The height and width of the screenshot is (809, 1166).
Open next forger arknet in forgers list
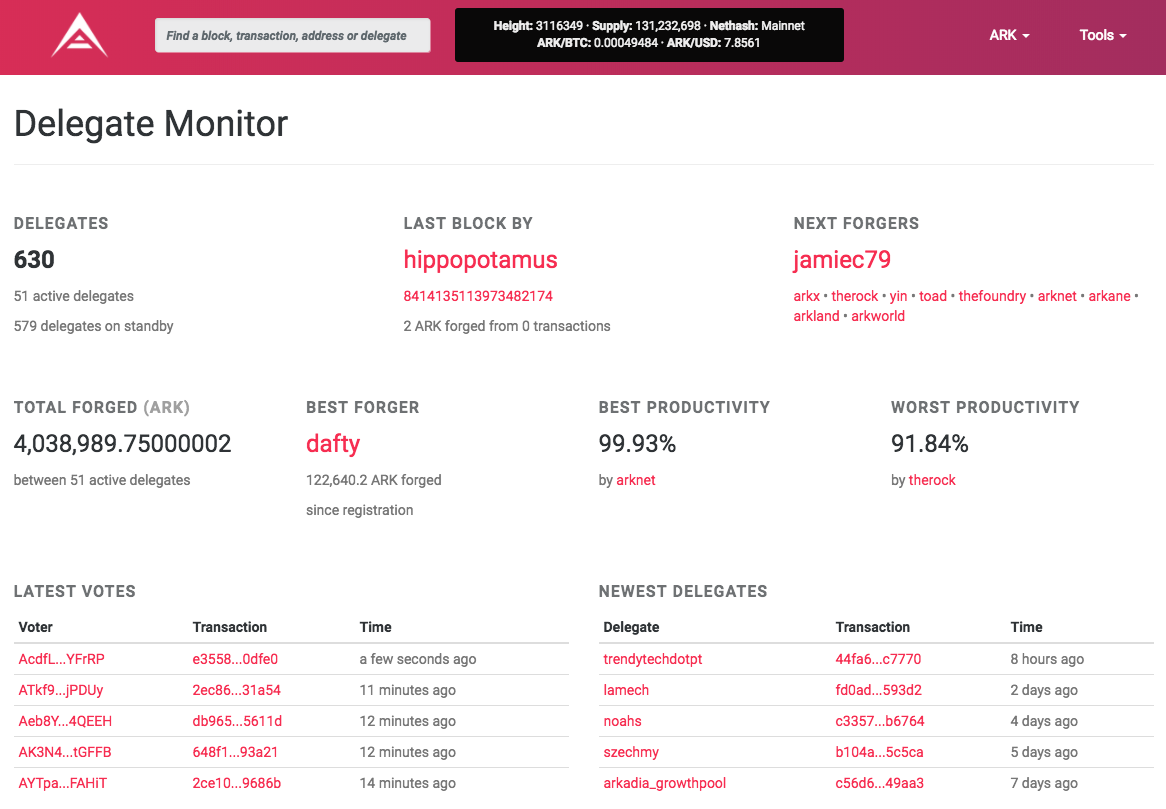(x=1057, y=296)
